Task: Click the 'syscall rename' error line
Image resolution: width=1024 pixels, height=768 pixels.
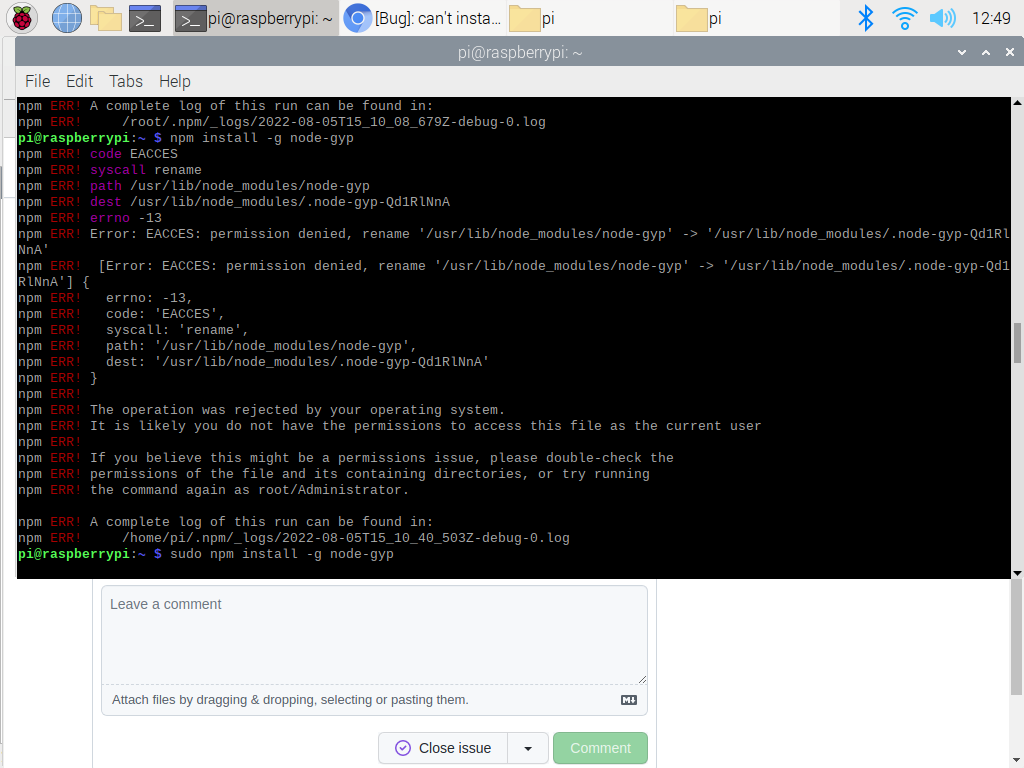Action: click(146, 170)
